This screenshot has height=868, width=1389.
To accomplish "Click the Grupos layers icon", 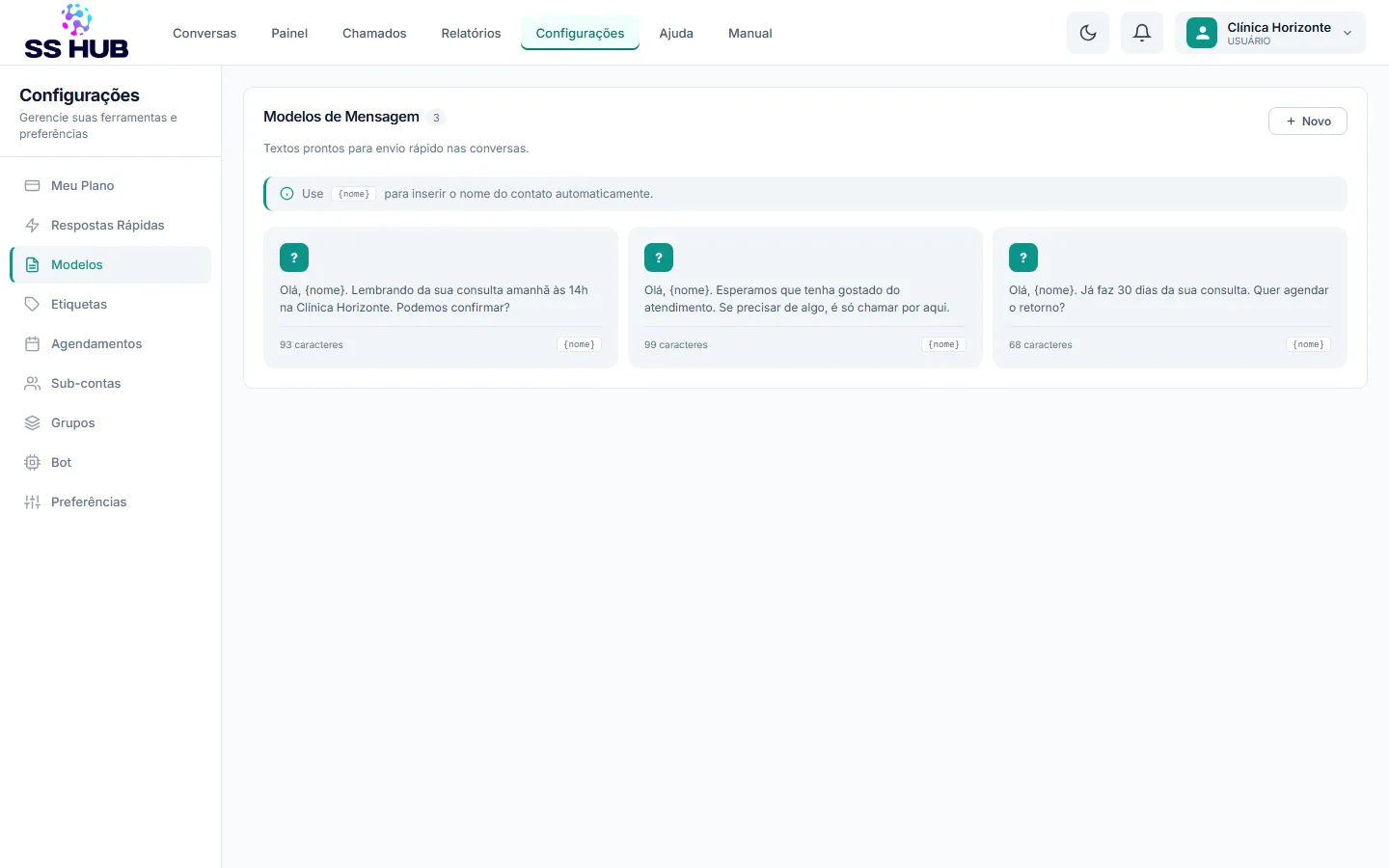I will click(32, 422).
